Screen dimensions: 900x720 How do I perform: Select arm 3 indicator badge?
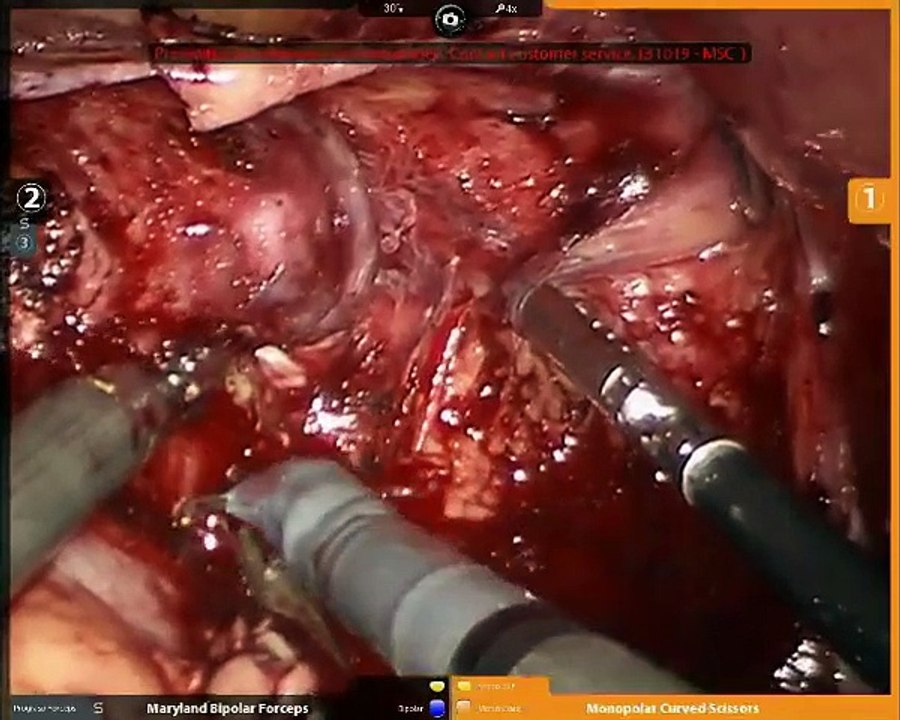tap(24, 243)
